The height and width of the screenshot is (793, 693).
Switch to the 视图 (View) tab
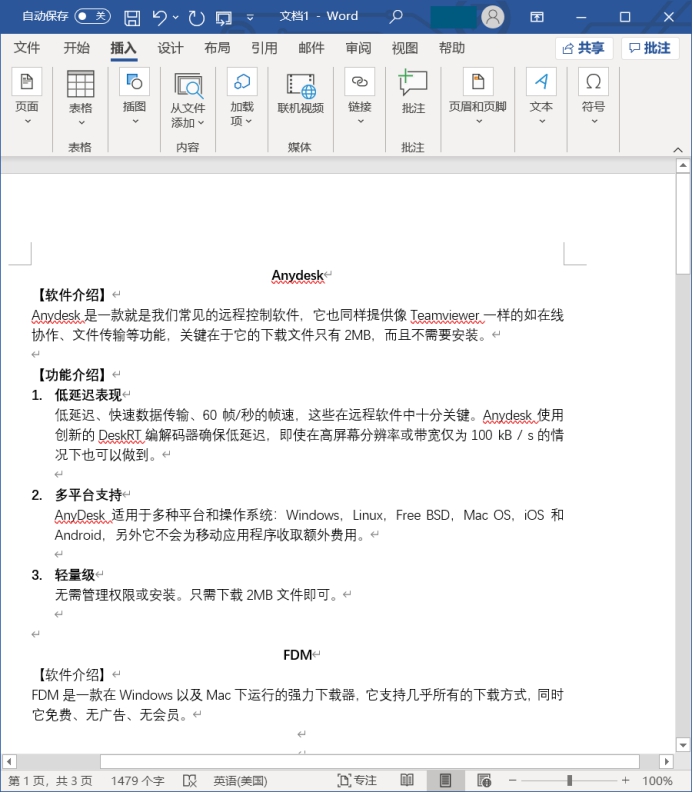[x=405, y=48]
